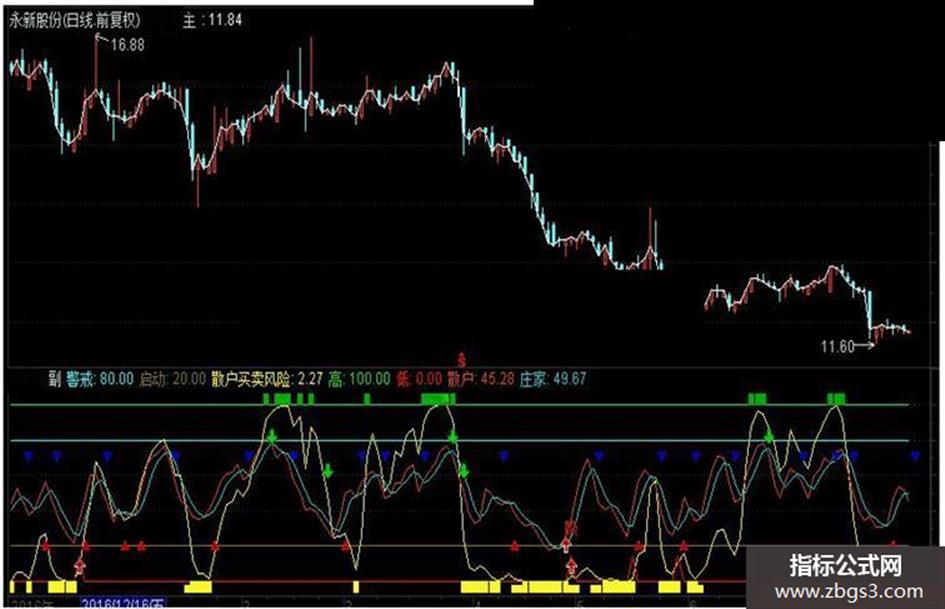This screenshot has height=609, width=945.
Task: Click the highlighted date 2016/12/16/五 on time axis
Action: tap(123, 603)
